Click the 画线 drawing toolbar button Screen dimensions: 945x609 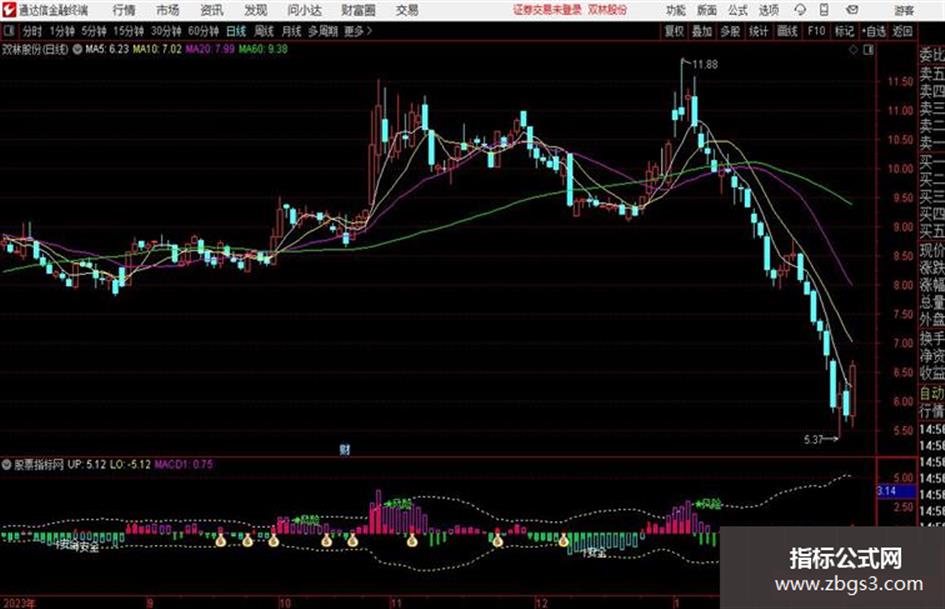tap(787, 31)
